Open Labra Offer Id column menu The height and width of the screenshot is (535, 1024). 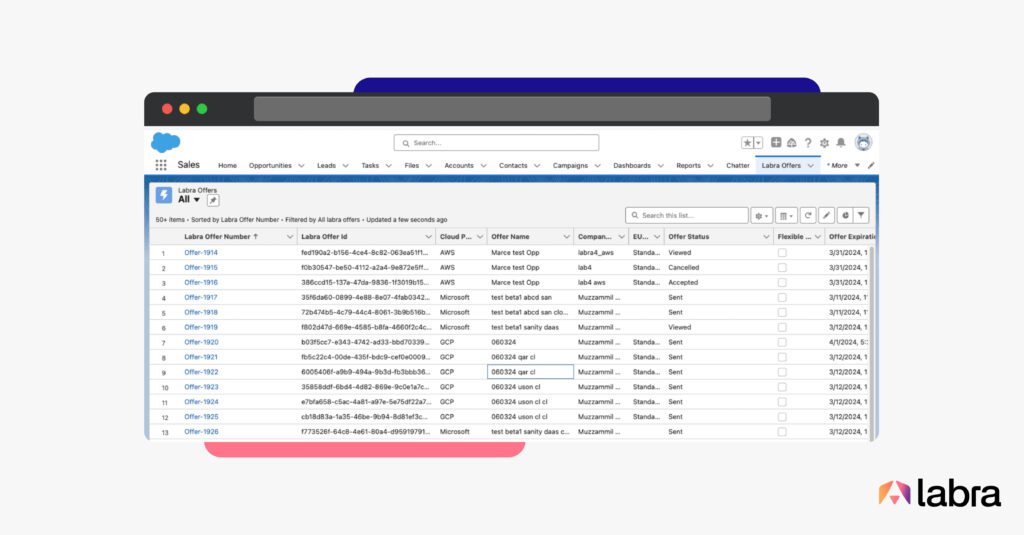tap(428, 237)
